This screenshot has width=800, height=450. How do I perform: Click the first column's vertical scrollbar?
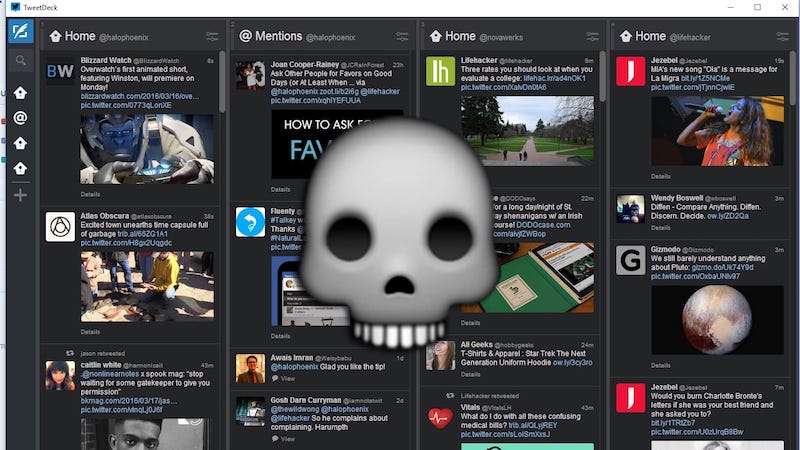tap(222, 82)
